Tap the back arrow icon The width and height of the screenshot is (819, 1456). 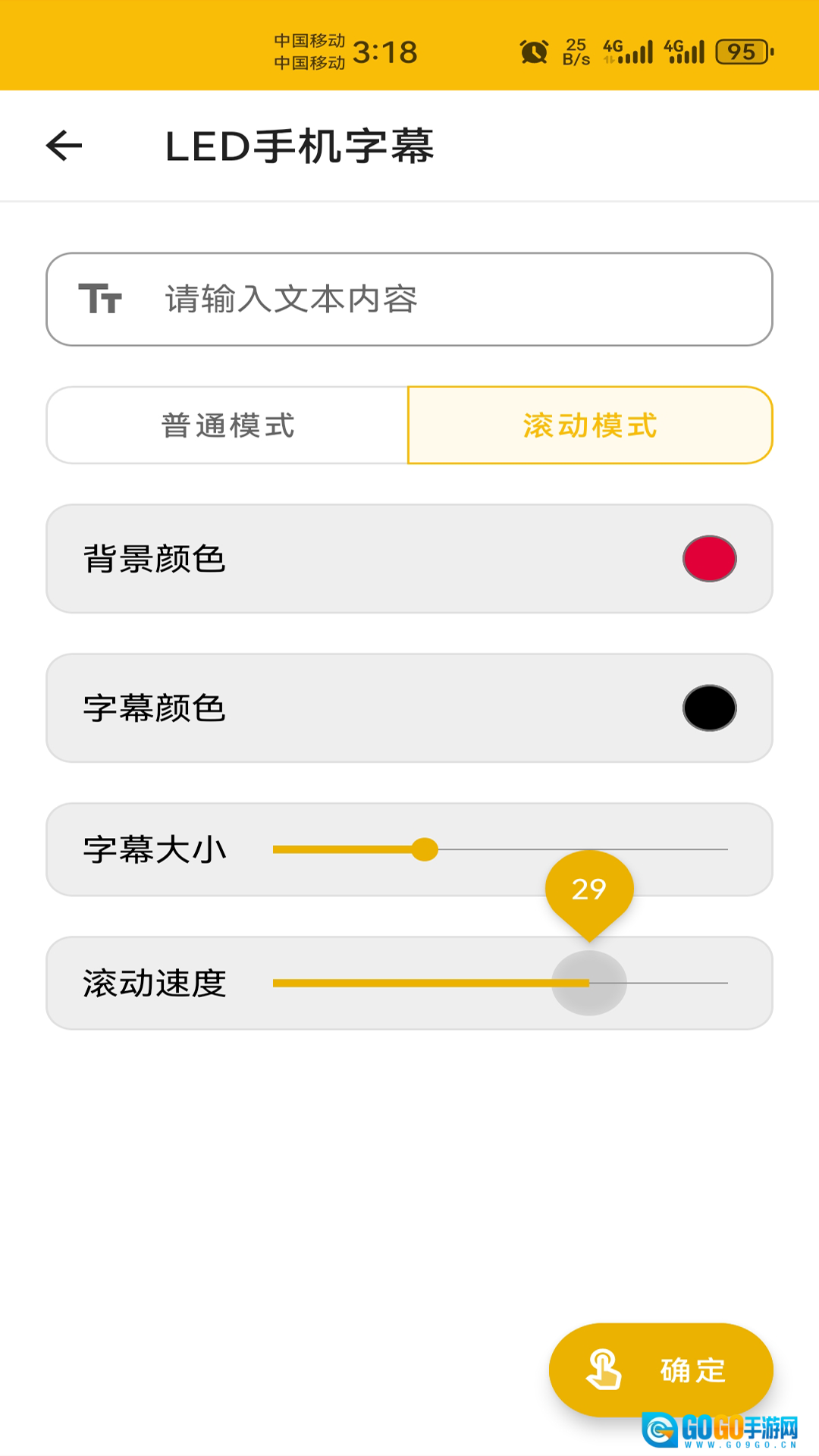(64, 146)
